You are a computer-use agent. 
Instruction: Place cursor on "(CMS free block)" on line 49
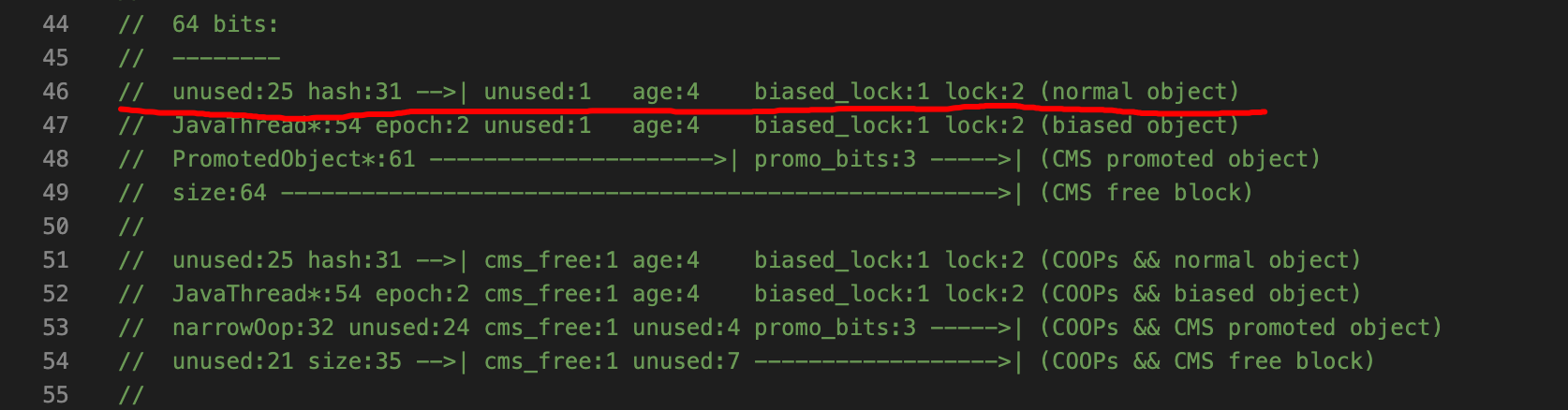(x=1146, y=193)
